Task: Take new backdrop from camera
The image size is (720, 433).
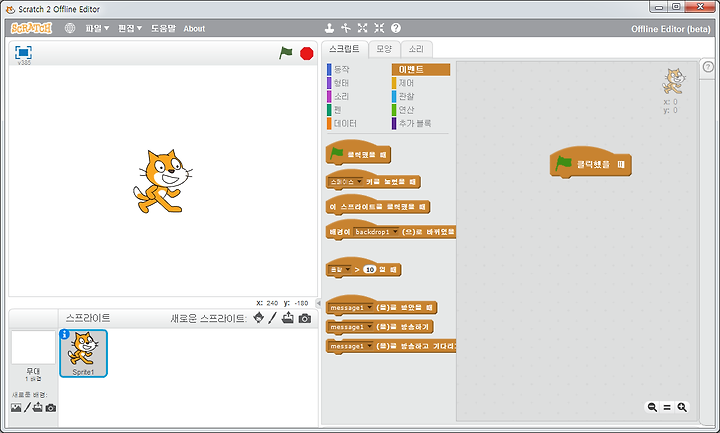Action: click(x=51, y=408)
